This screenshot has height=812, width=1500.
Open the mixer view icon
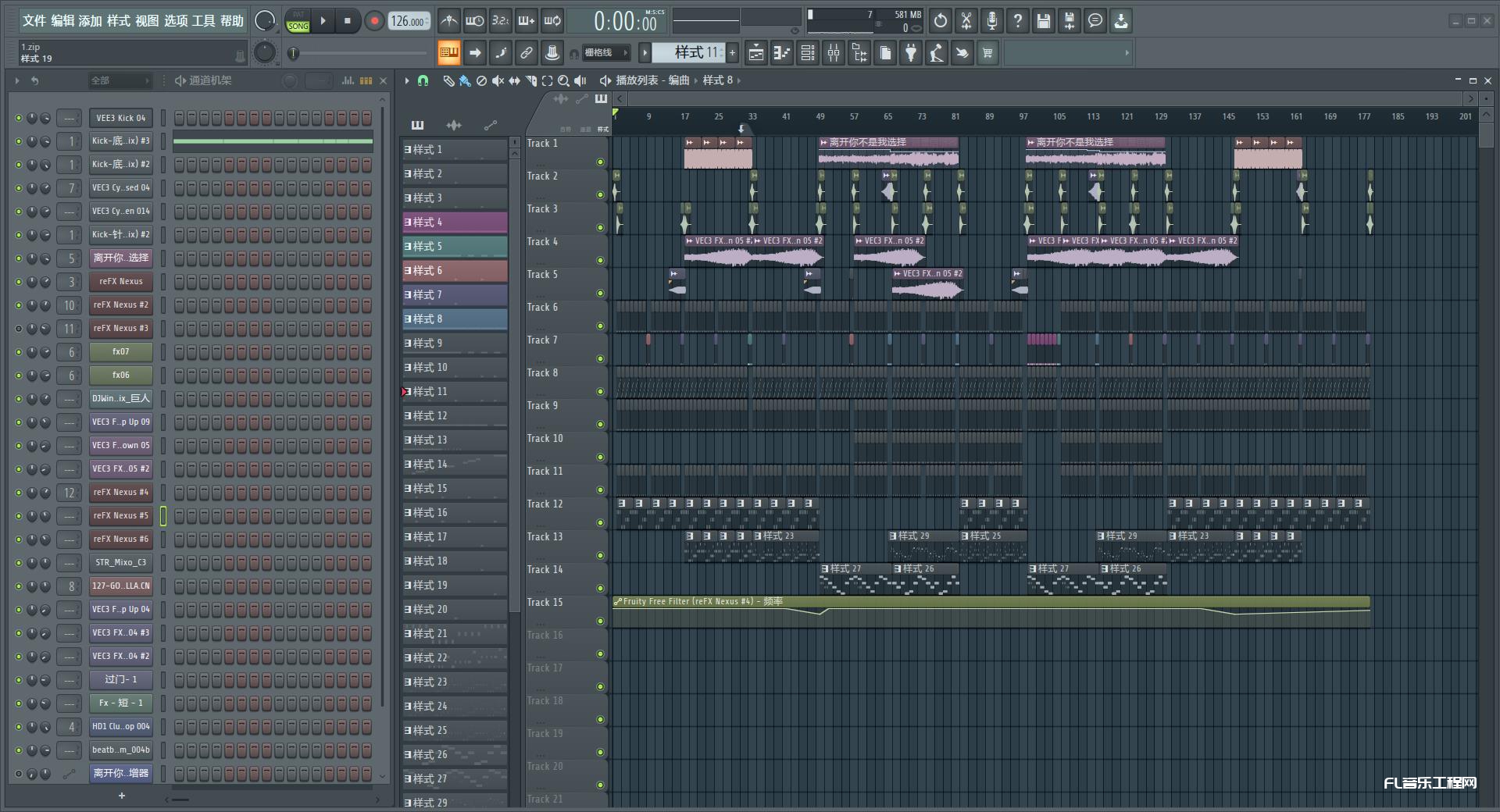tap(834, 52)
